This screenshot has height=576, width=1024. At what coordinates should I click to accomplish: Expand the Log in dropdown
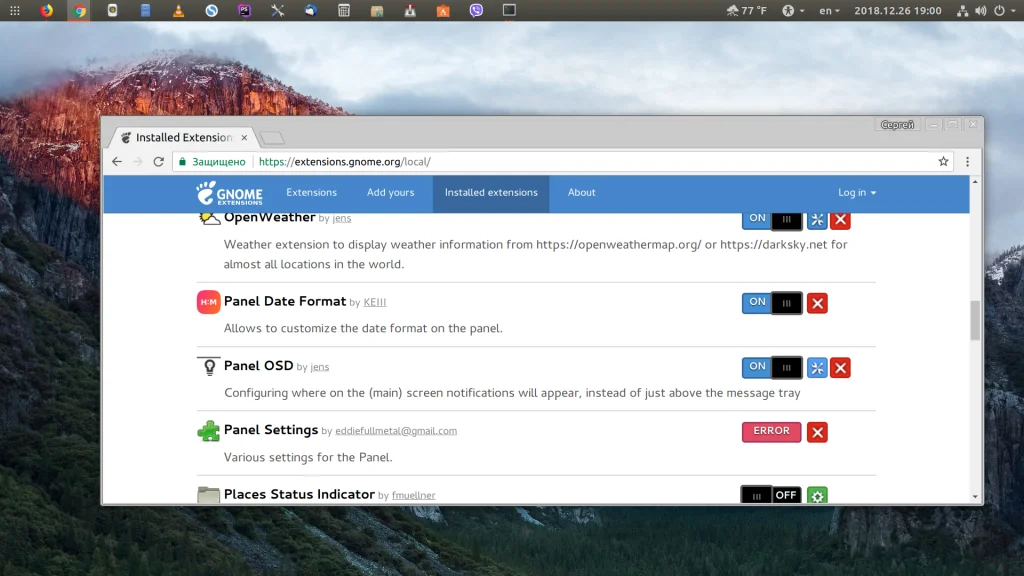(x=856, y=193)
